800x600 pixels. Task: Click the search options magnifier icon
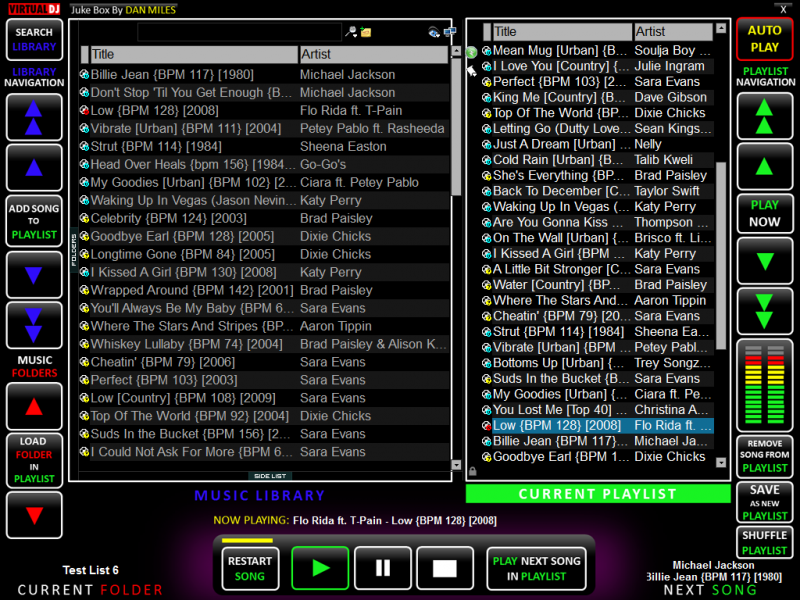point(351,32)
